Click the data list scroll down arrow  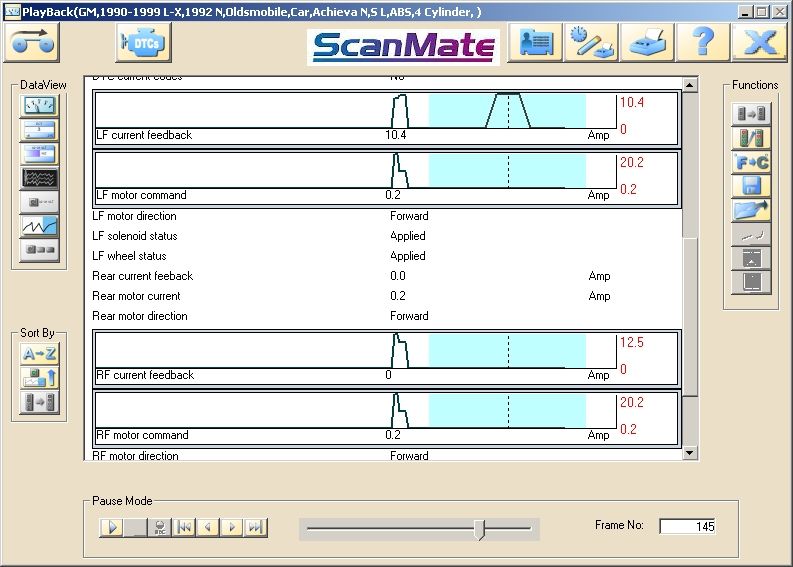tap(690, 453)
